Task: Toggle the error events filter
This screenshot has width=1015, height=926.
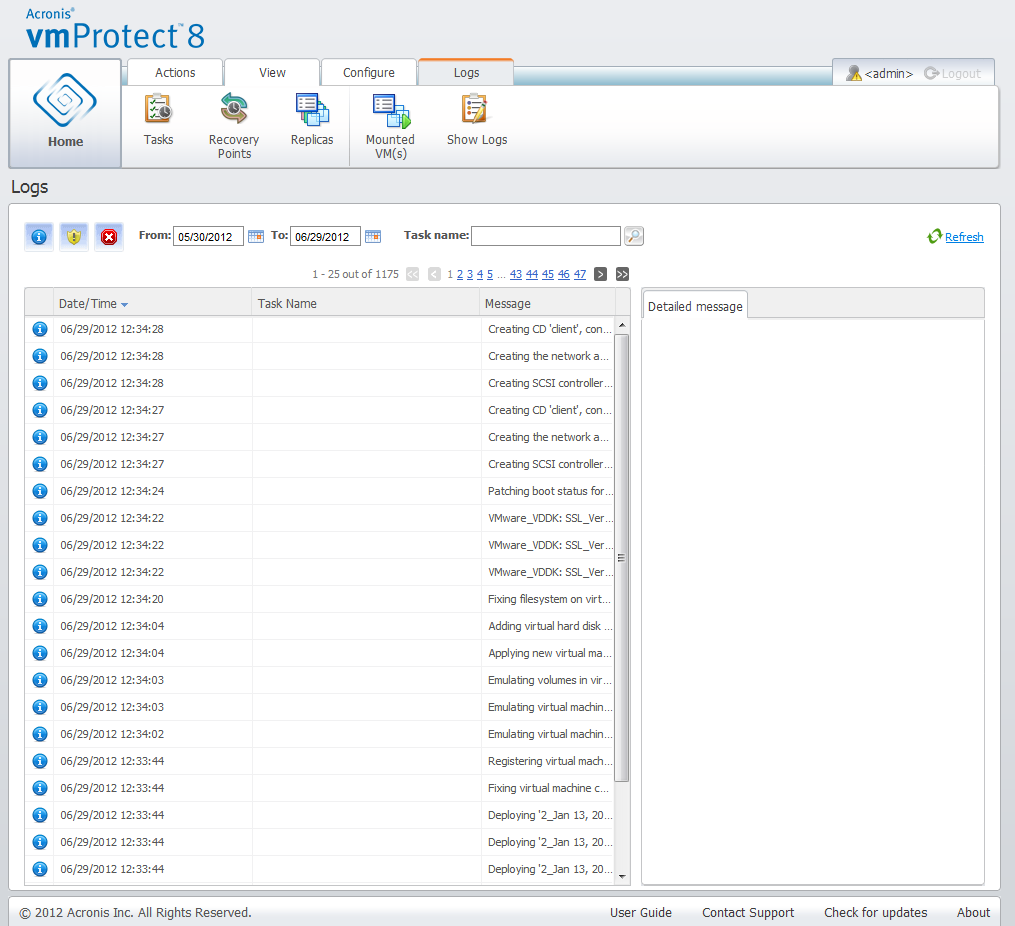Action: point(109,237)
